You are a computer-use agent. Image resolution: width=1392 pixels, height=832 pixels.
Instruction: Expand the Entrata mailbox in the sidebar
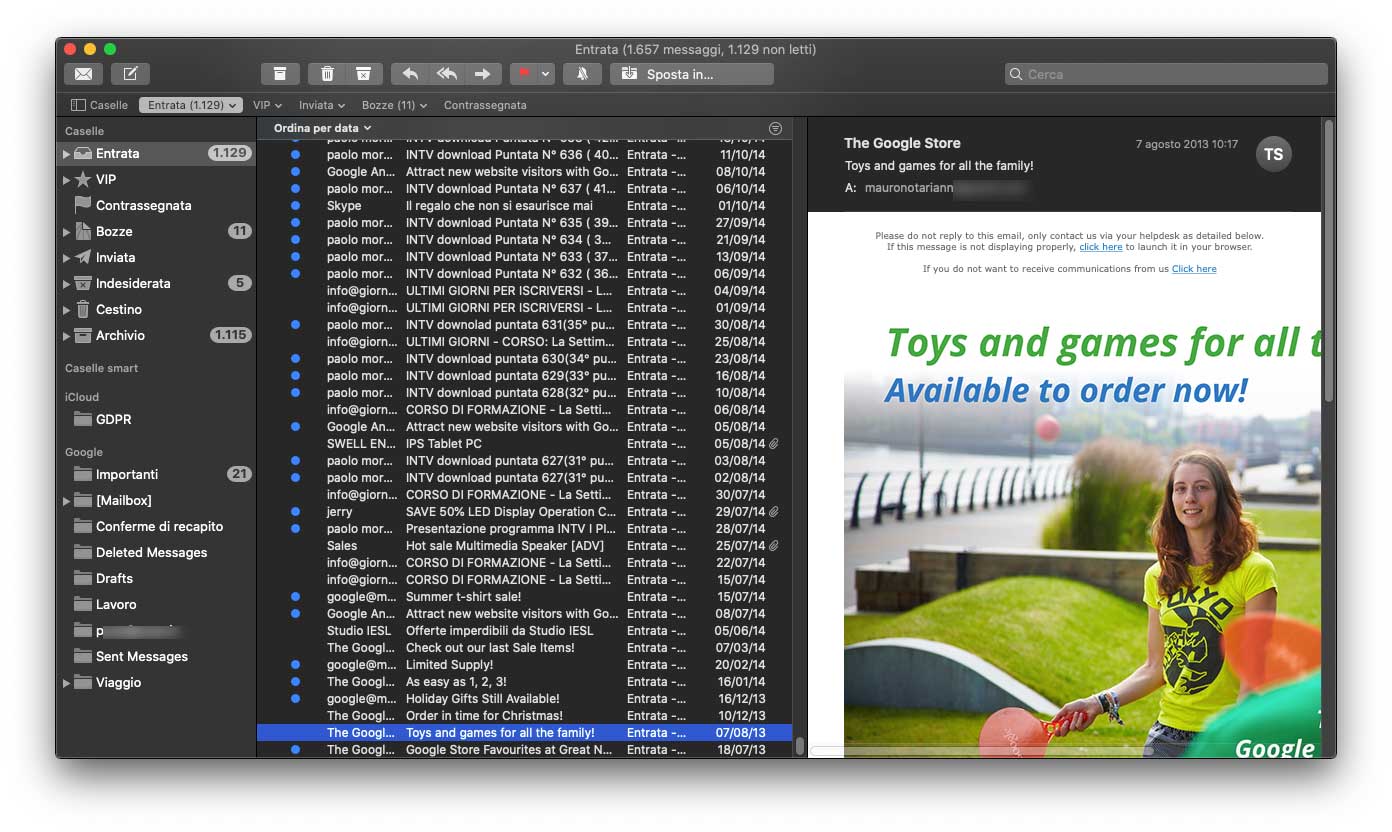[x=66, y=154]
